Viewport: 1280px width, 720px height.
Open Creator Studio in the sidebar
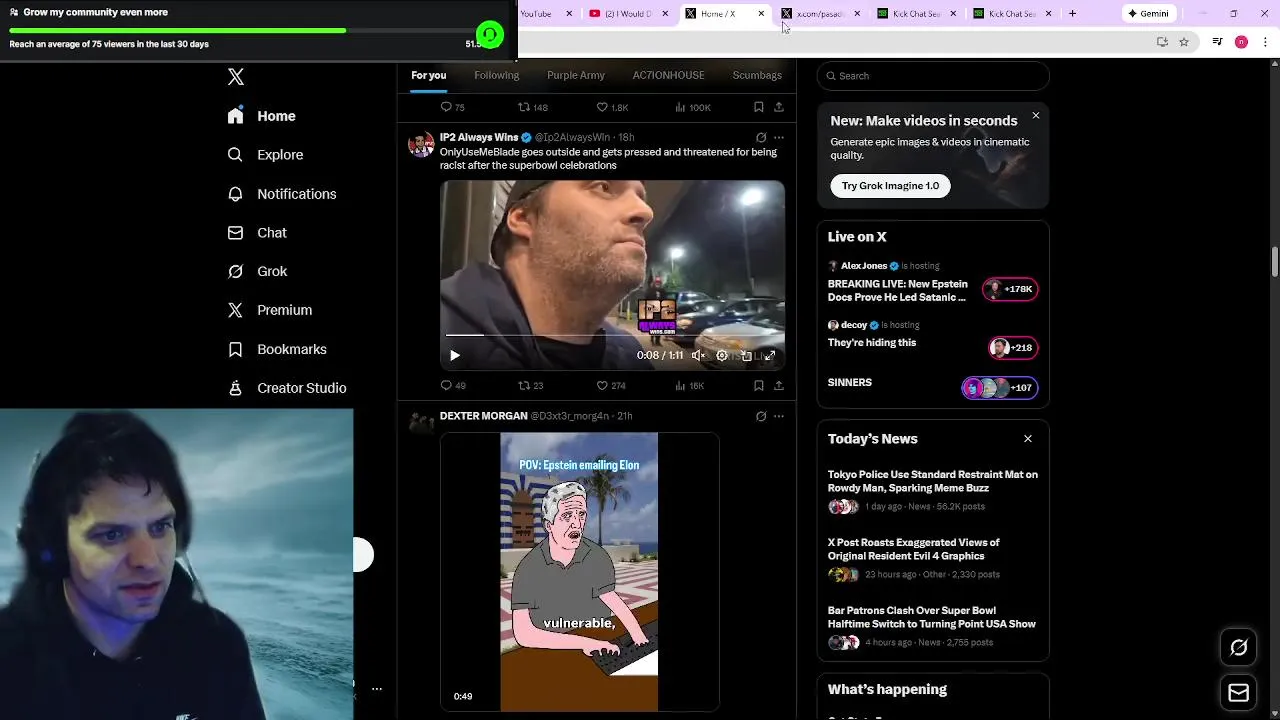(287, 388)
